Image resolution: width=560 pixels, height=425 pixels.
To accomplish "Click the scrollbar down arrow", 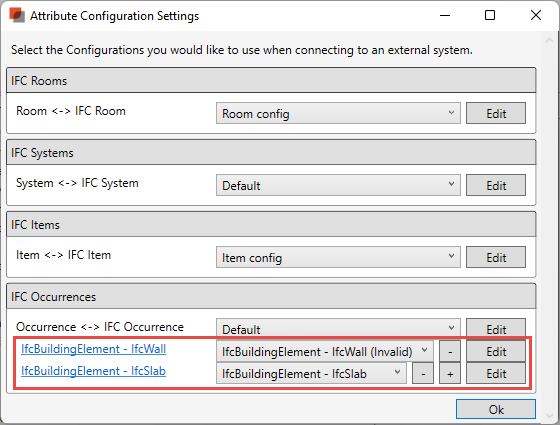I will coord(549,415).
